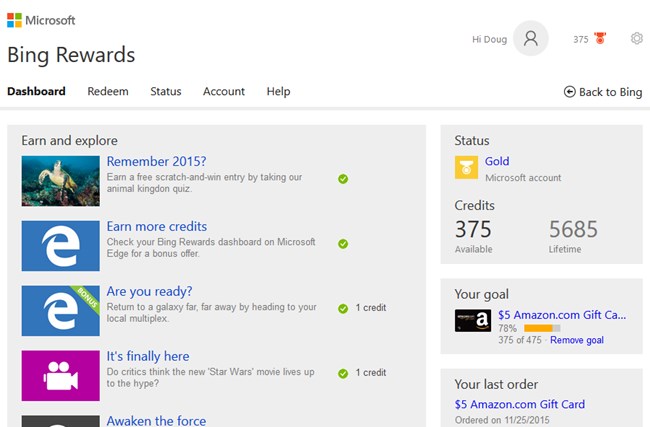Open the settings gear icon
The width and height of the screenshot is (650, 427).
tap(637, 39)
